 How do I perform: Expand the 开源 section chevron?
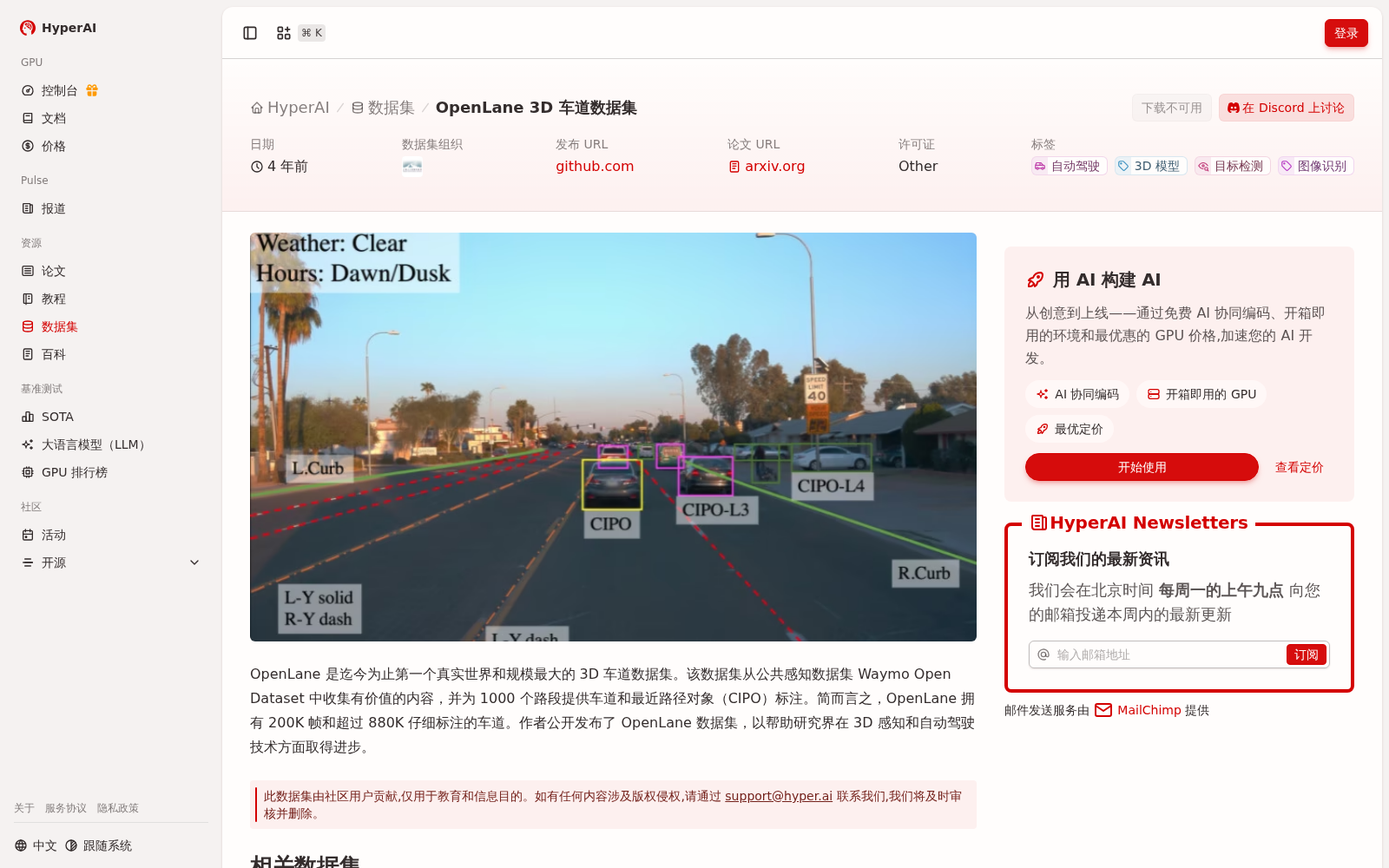194,562
